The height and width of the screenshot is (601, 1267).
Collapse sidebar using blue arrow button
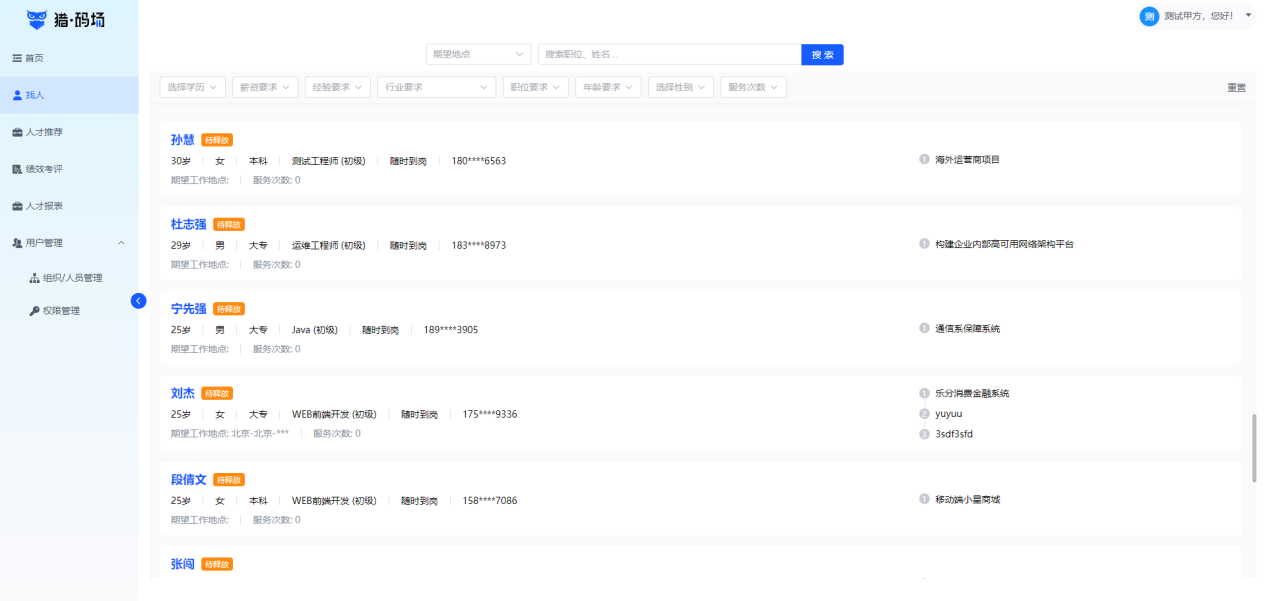[x=138, y=300]
